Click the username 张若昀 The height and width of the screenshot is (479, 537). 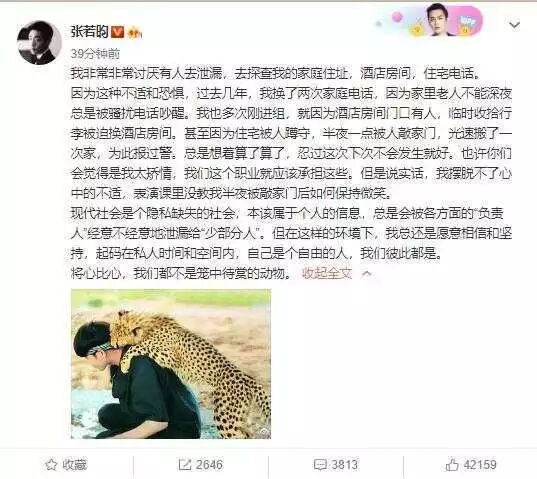89,31
